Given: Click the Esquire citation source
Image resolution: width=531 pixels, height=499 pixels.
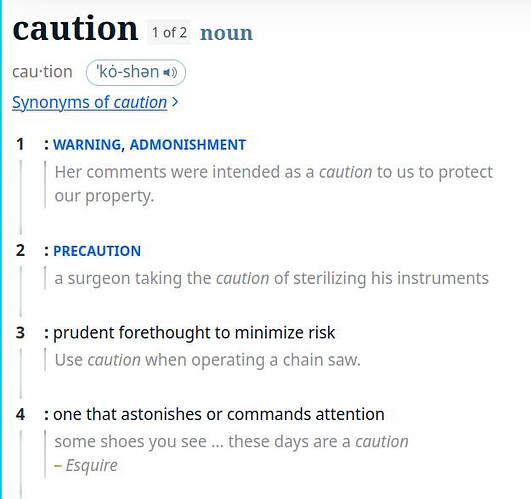Looking at the screenshot, I should coord(91,465).
